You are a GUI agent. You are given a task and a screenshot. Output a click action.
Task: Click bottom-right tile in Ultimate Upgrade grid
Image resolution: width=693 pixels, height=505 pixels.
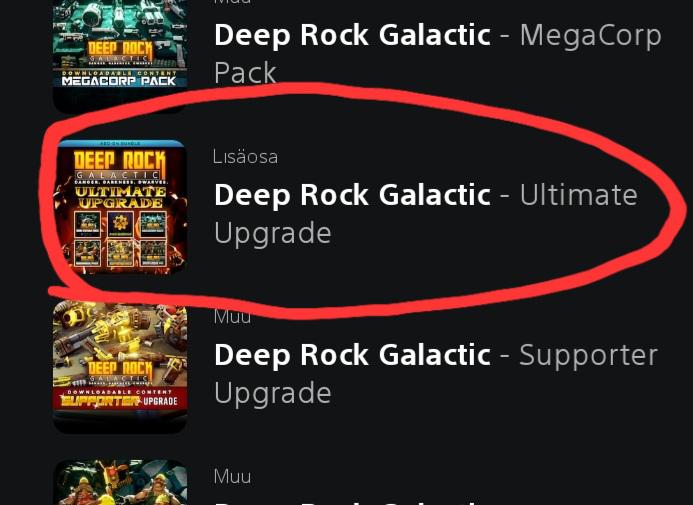(x=153, y=253)
